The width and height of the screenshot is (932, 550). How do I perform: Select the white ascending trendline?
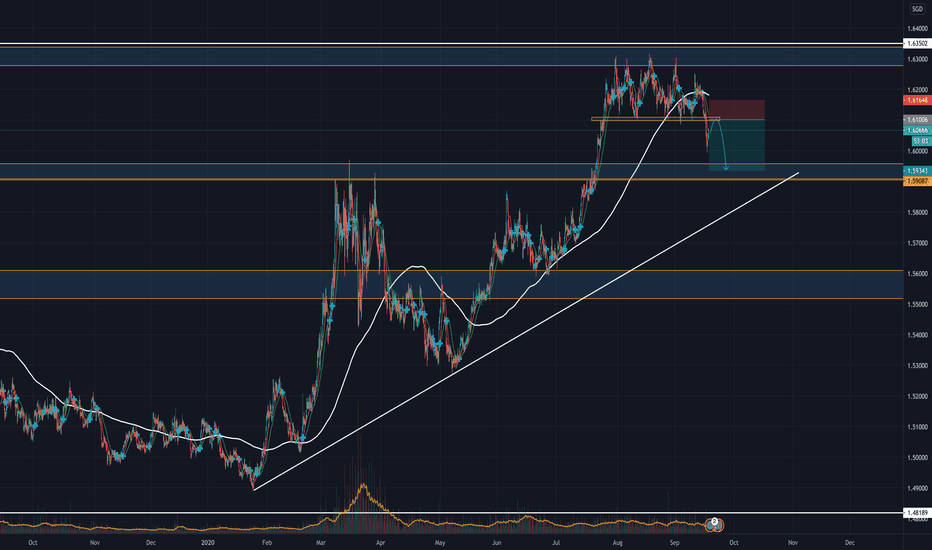point(525,331)
